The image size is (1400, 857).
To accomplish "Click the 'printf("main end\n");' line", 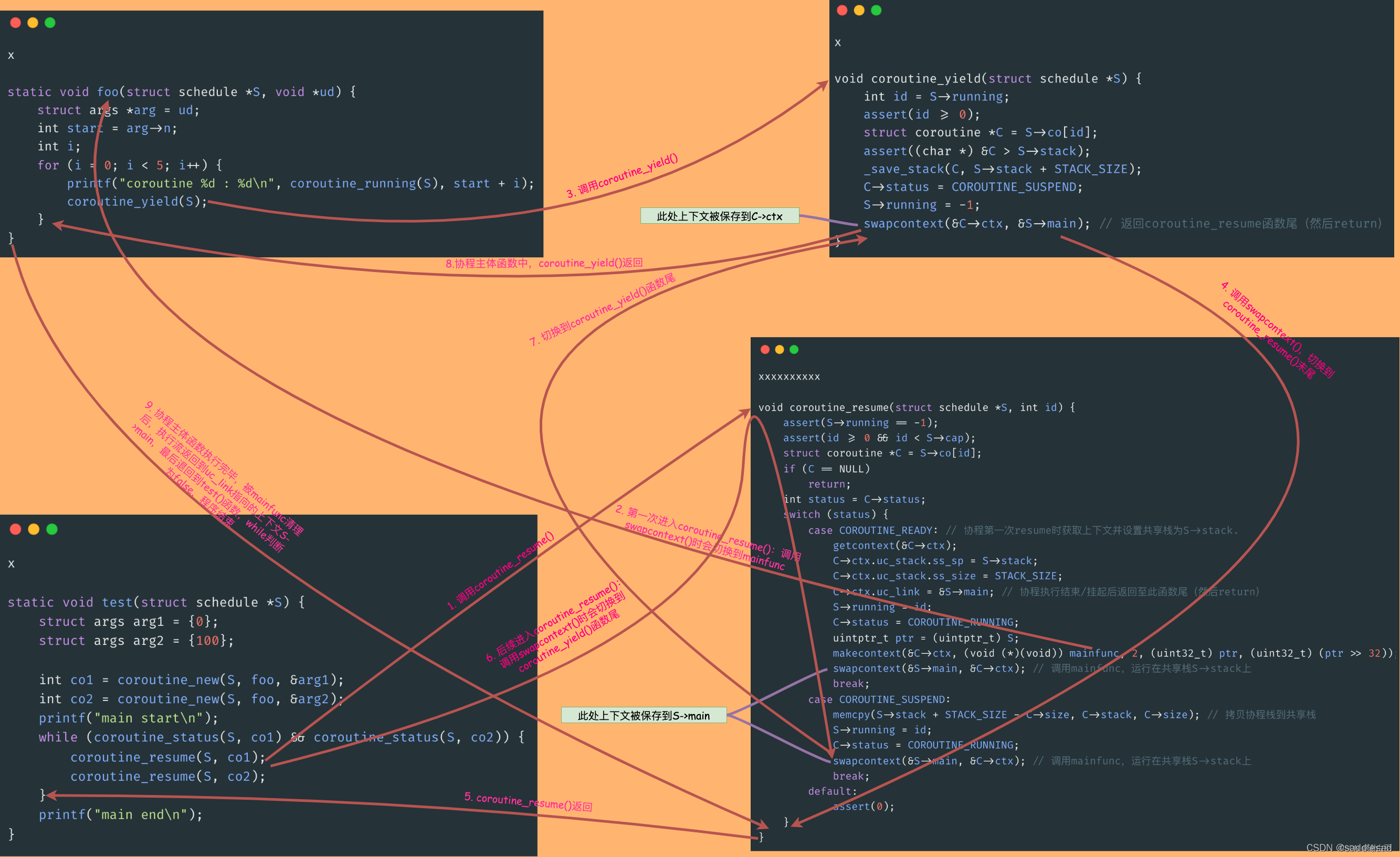I will click(x=120, y=815).
